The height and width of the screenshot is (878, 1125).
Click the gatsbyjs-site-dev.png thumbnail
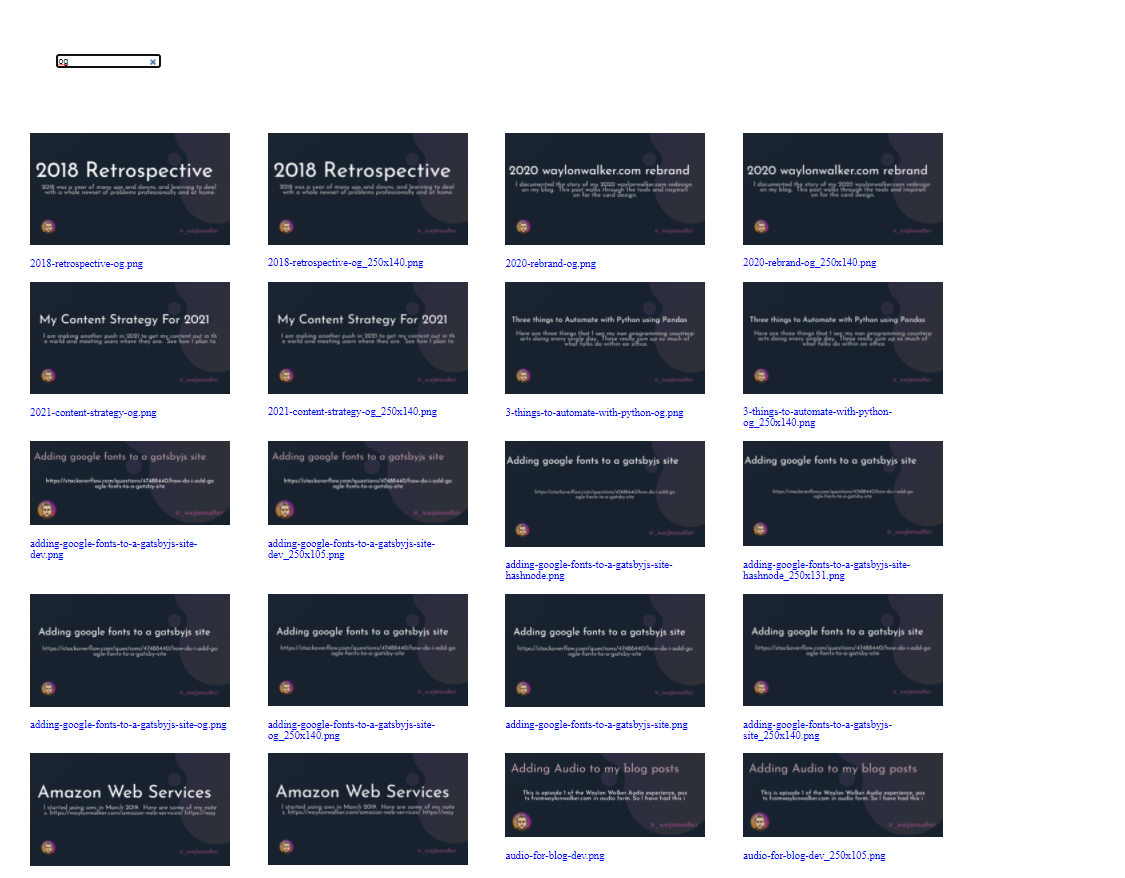[x=130, y=483]
